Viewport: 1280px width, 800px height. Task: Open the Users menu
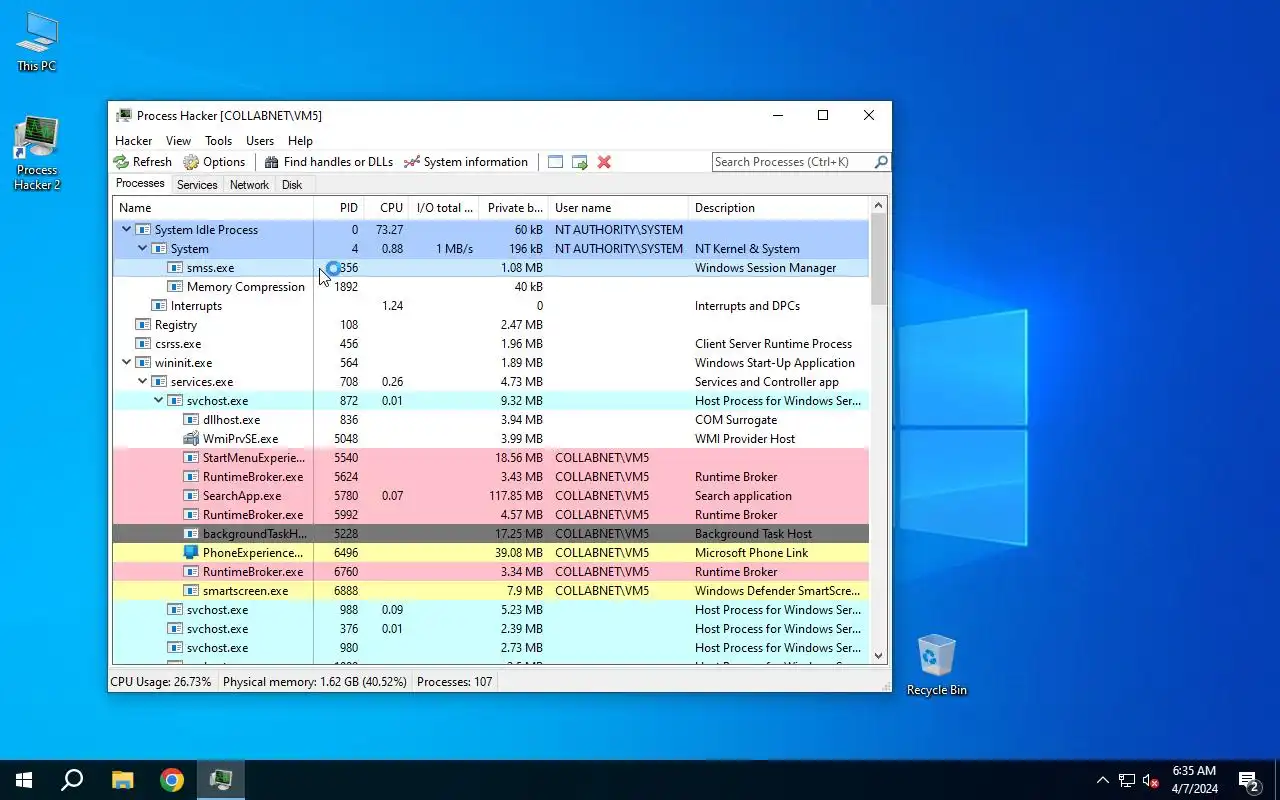260,141
